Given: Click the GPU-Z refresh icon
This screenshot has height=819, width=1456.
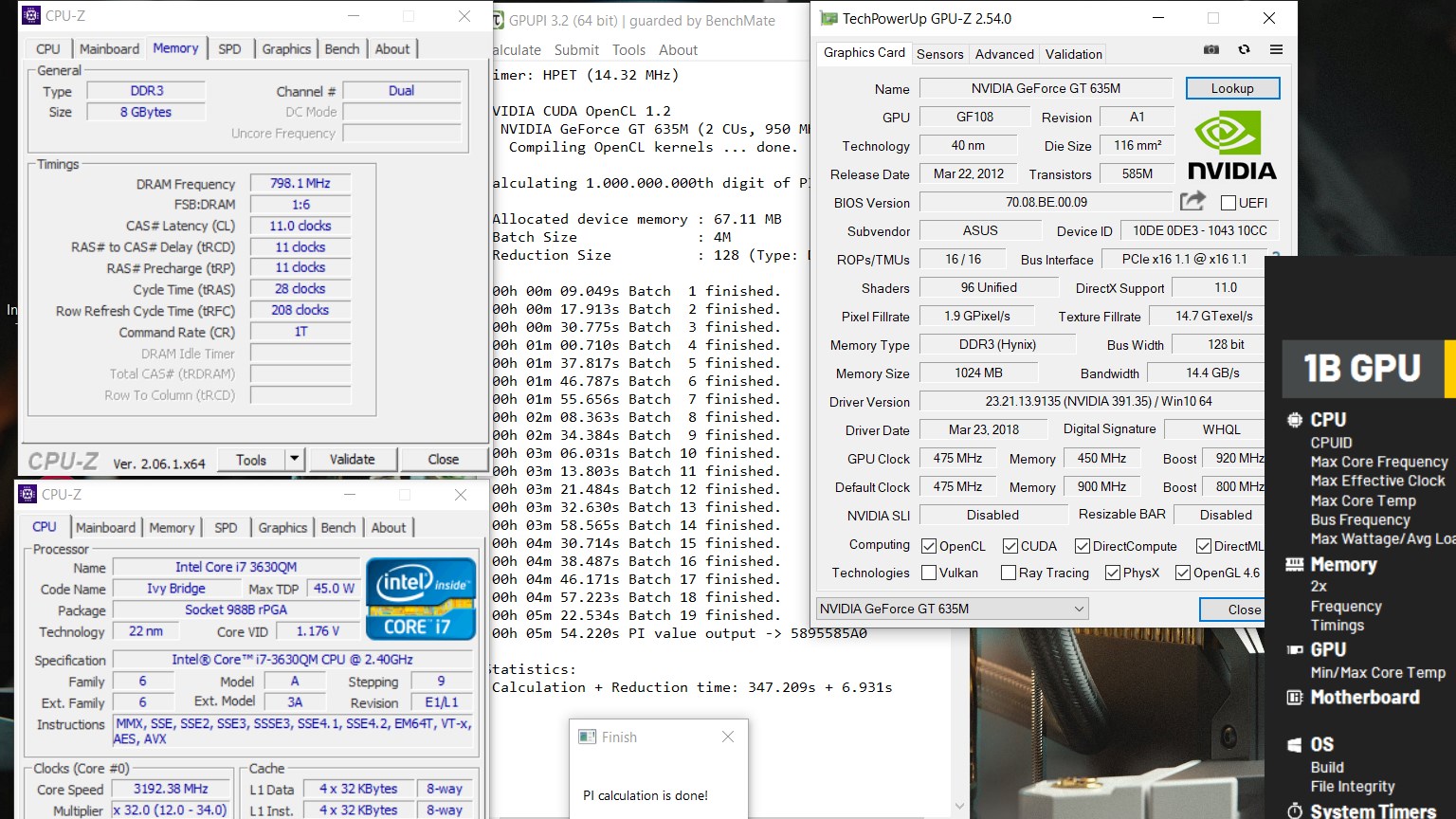Looking at the screenshot, I should [x=1244, y=50].
